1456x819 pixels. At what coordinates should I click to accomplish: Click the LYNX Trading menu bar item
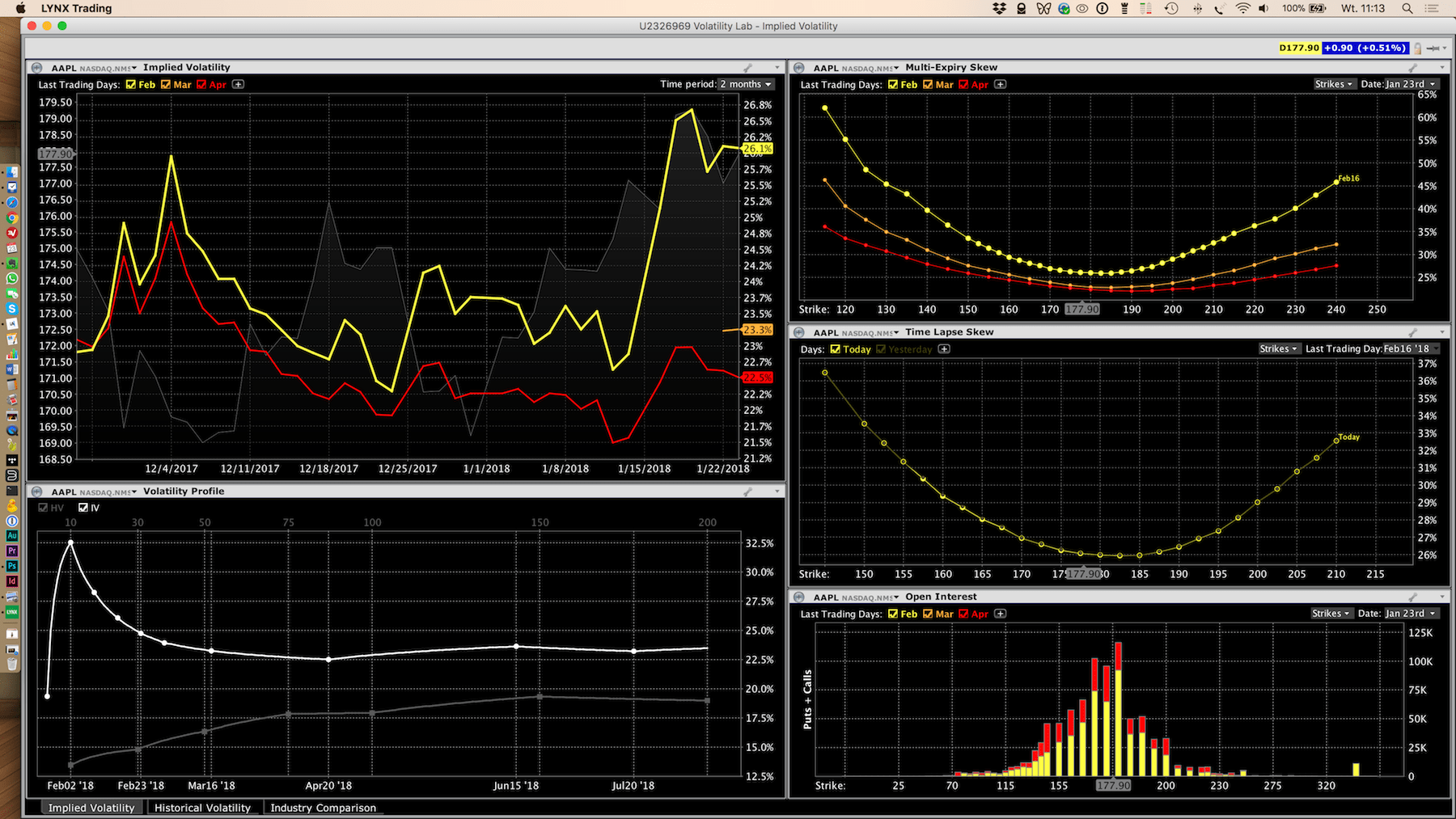point(76,9)
